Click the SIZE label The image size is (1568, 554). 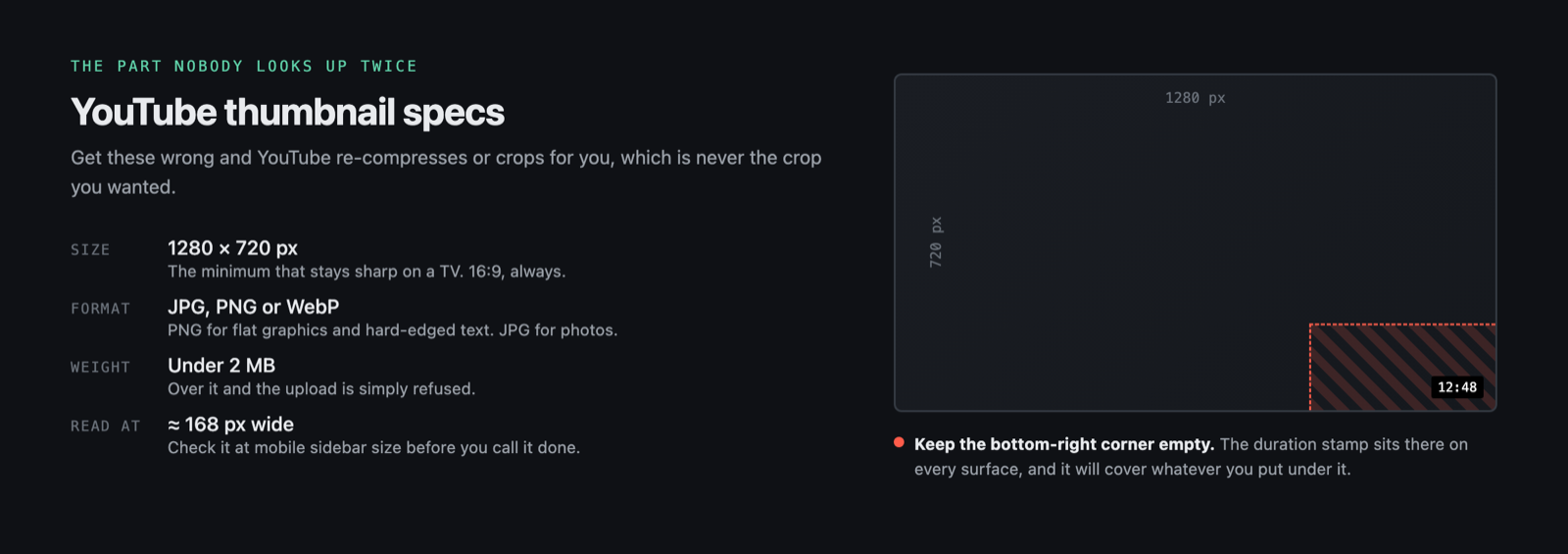pos(90,250)
